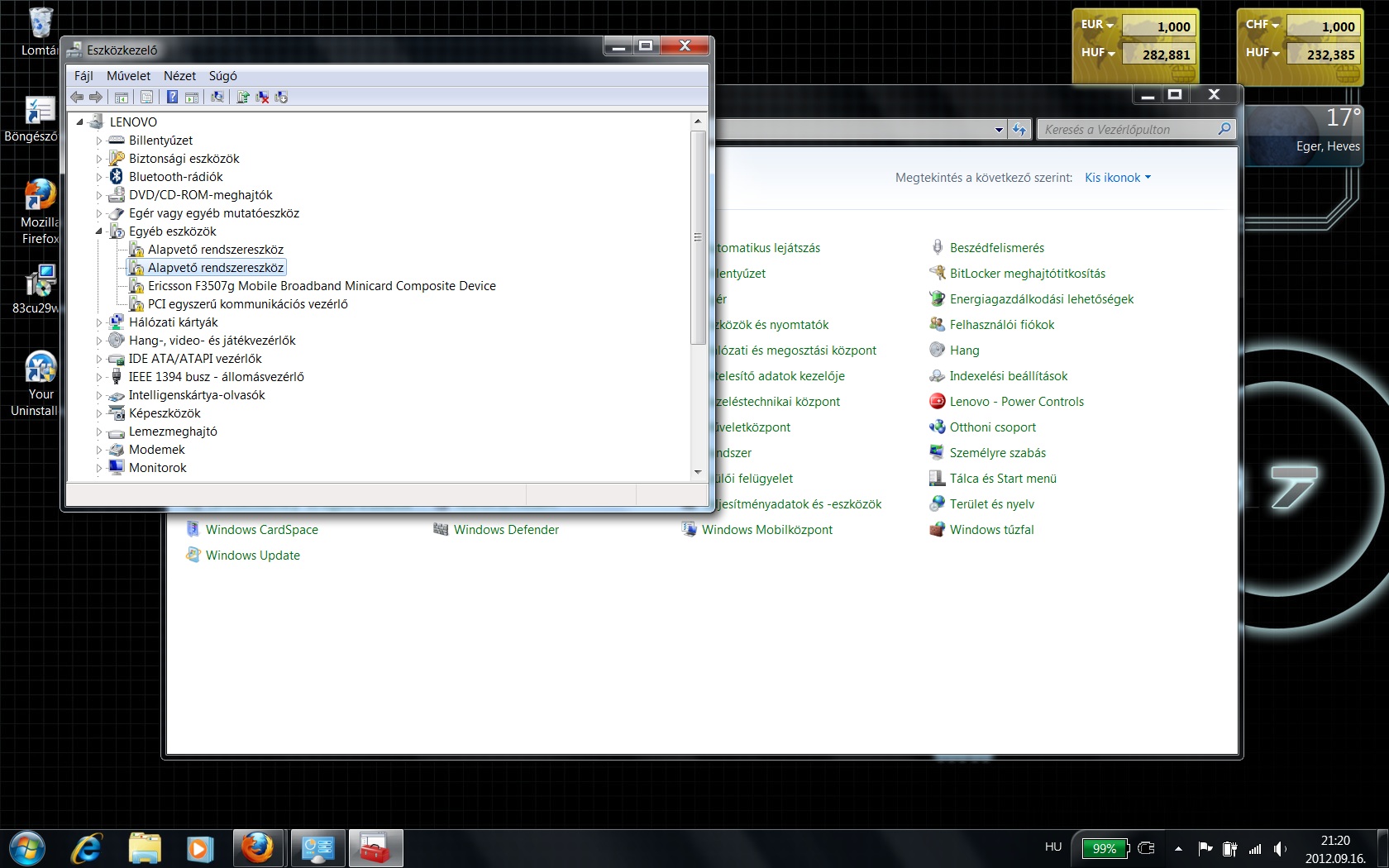Click the Terület és nyelv icon

(x=937, y=504)
